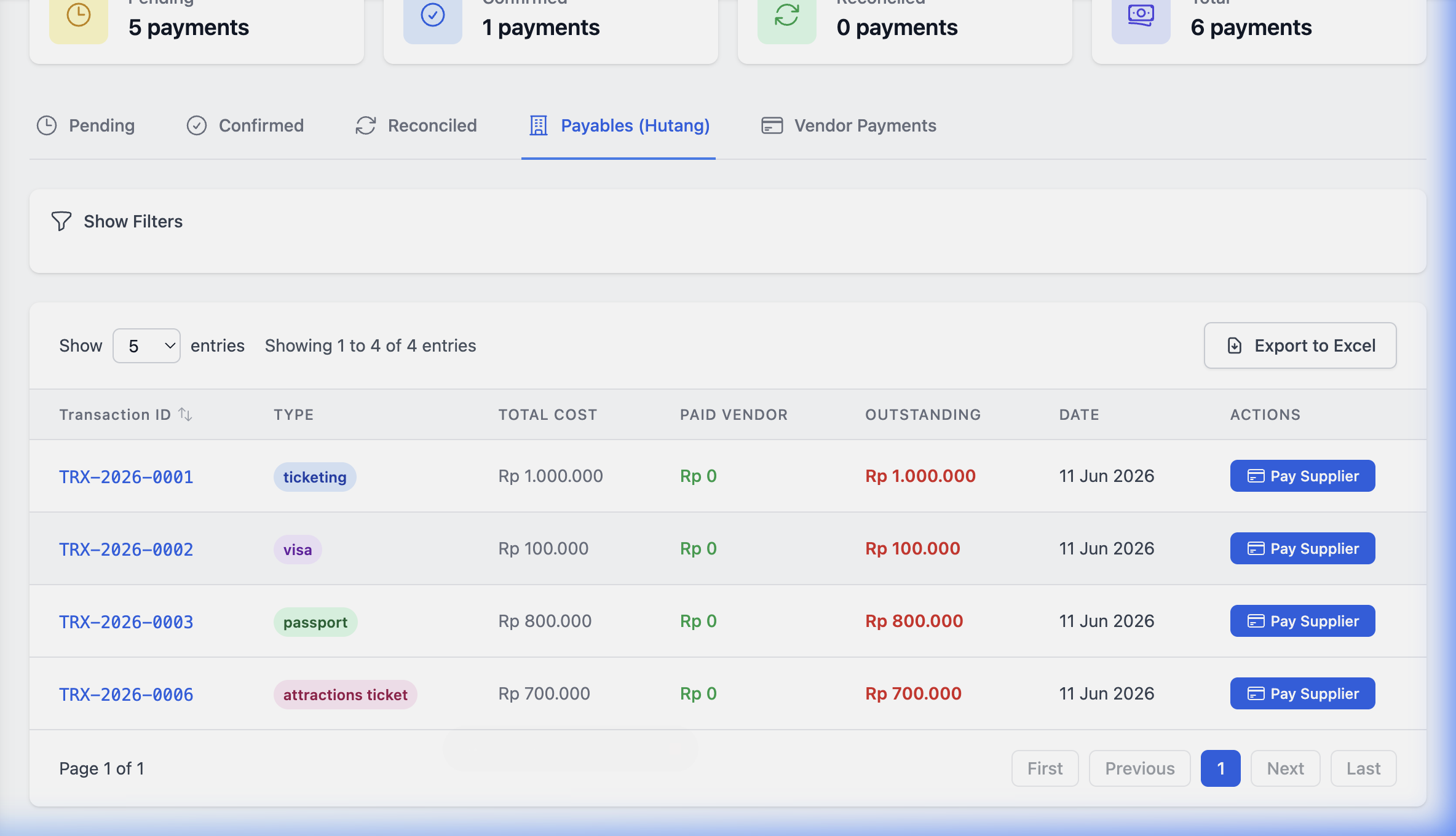Click outstanding amount Rp 800.000
This screenshot has height=836, width=1456.
(x=914, y=621)
